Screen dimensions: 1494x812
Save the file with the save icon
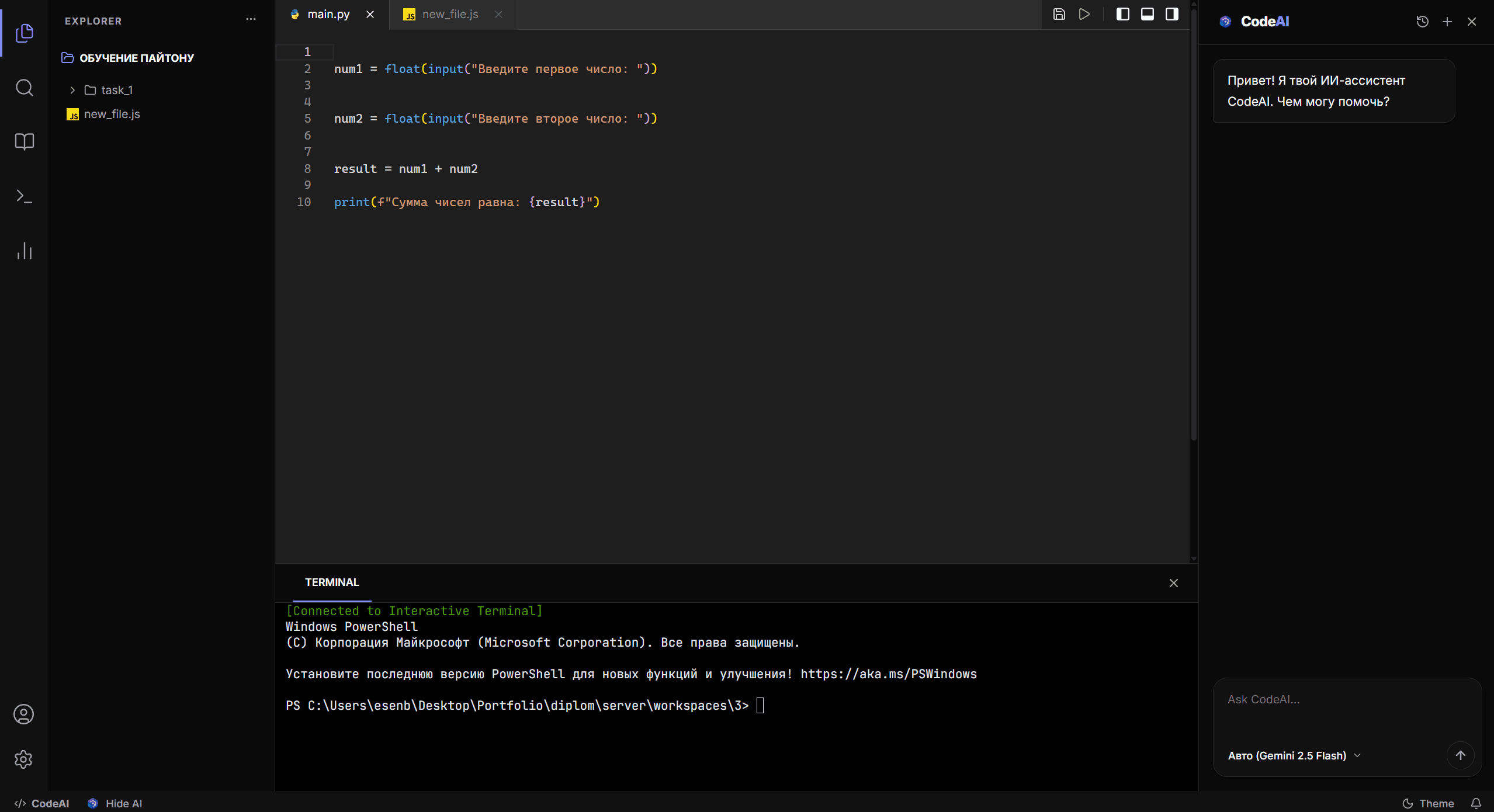coord(1059,14)
